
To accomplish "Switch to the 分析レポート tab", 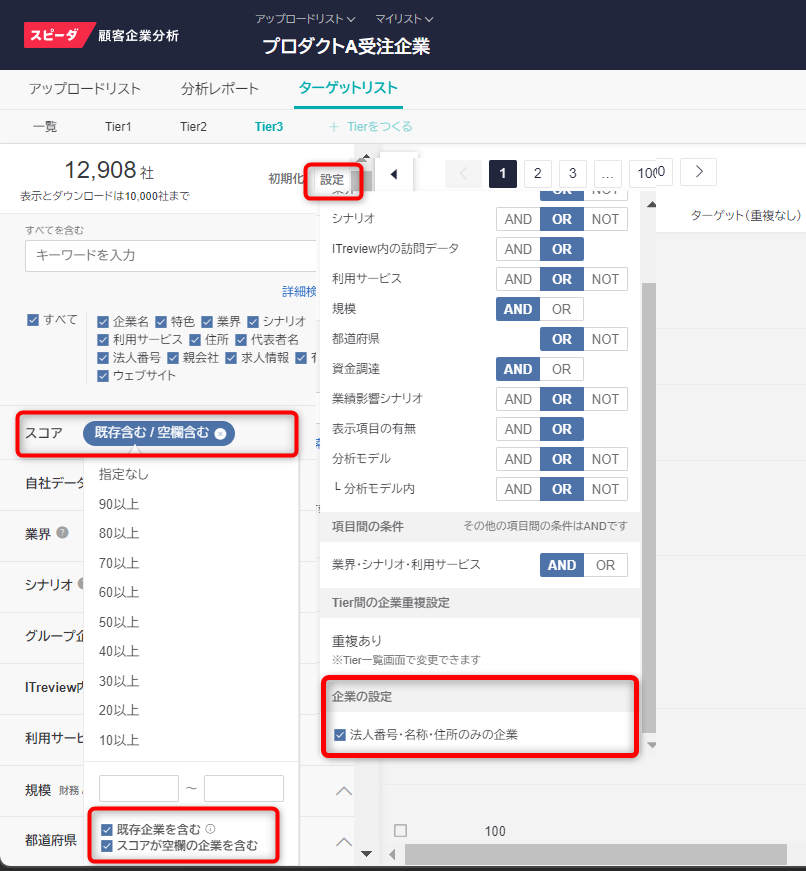I will [x=220, y=89].
